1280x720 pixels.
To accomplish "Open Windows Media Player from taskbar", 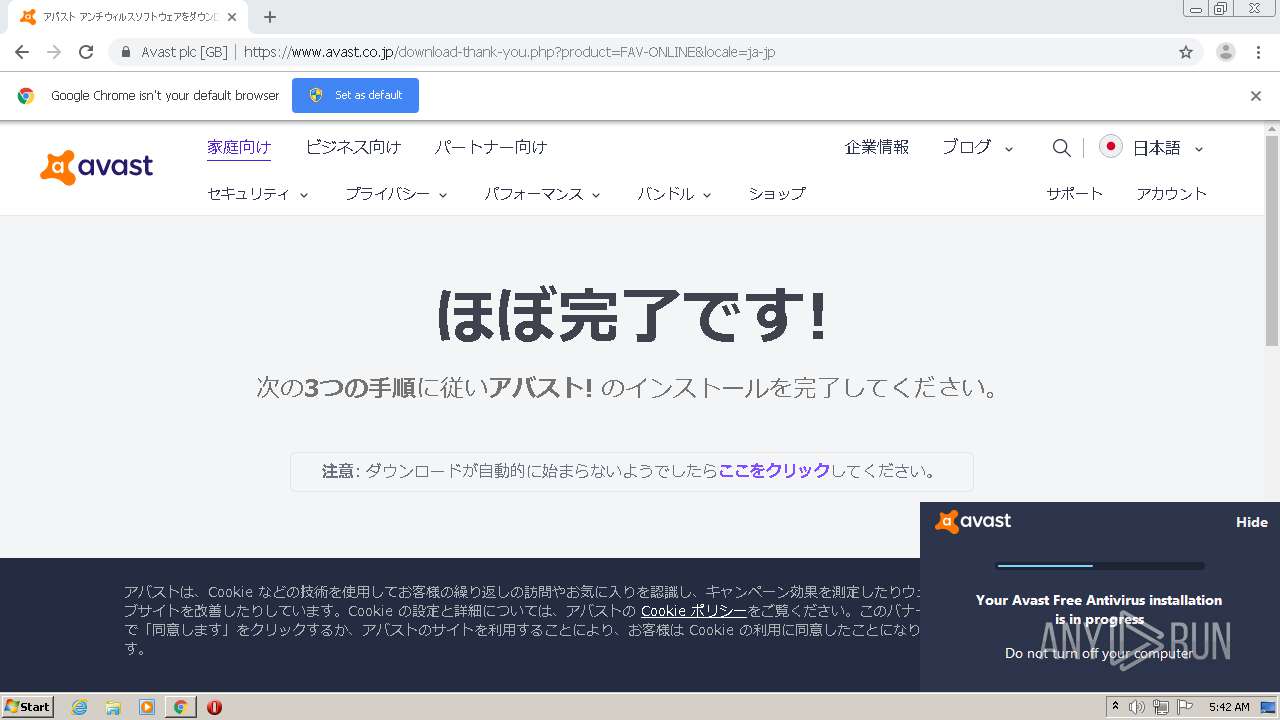I will coord(147,707).
